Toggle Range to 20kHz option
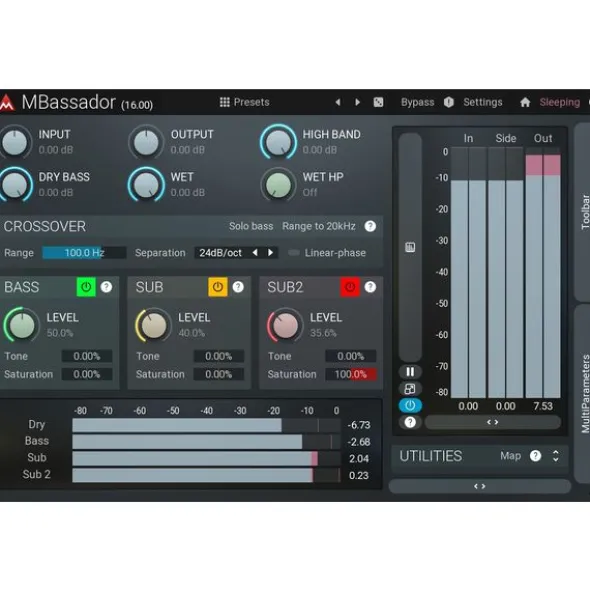590x591 pixels. point(319,226)
